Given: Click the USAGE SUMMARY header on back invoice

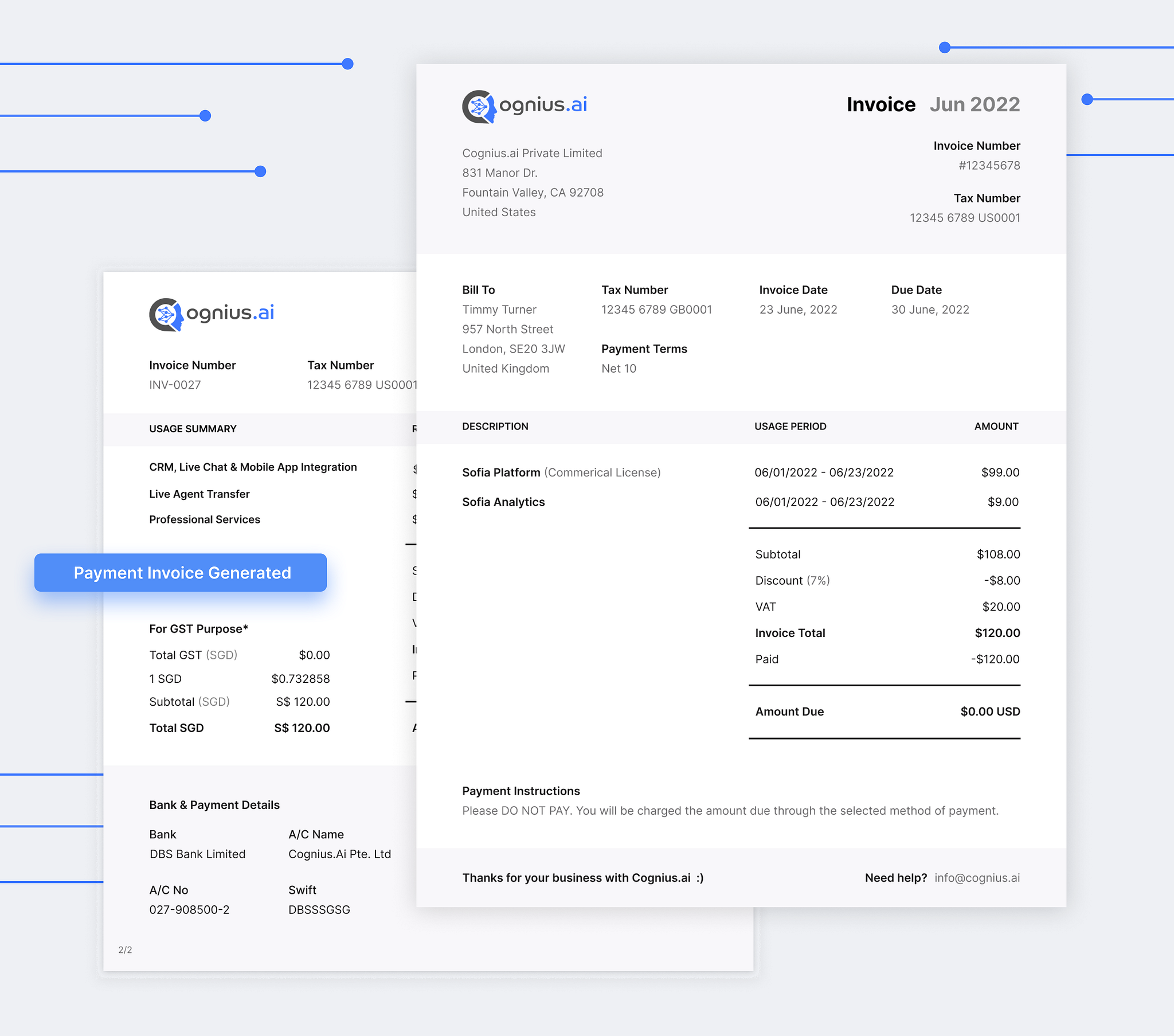Looking at the screenshot, I should 193,429.
